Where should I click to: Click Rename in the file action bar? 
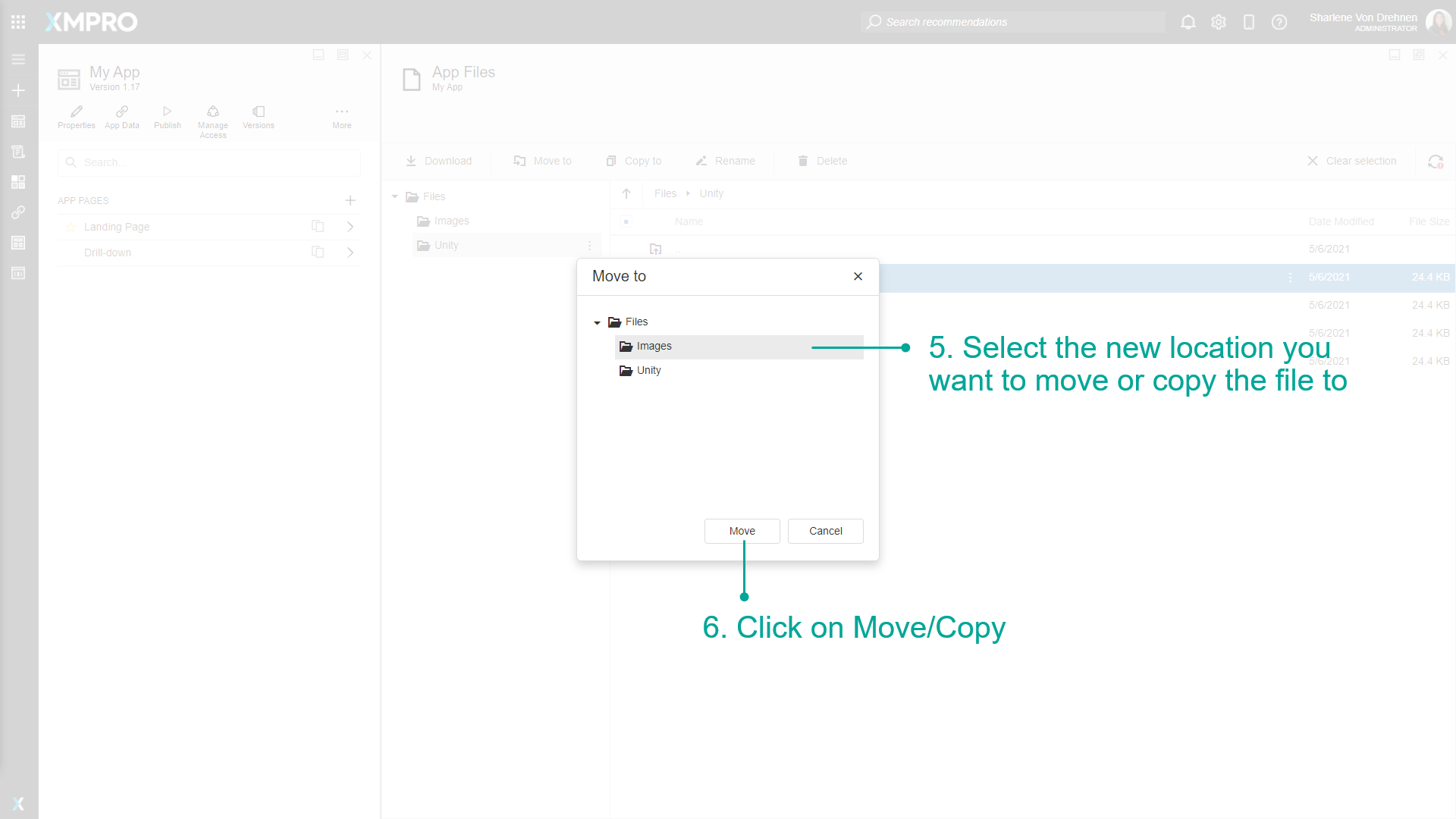coord(726,161)
